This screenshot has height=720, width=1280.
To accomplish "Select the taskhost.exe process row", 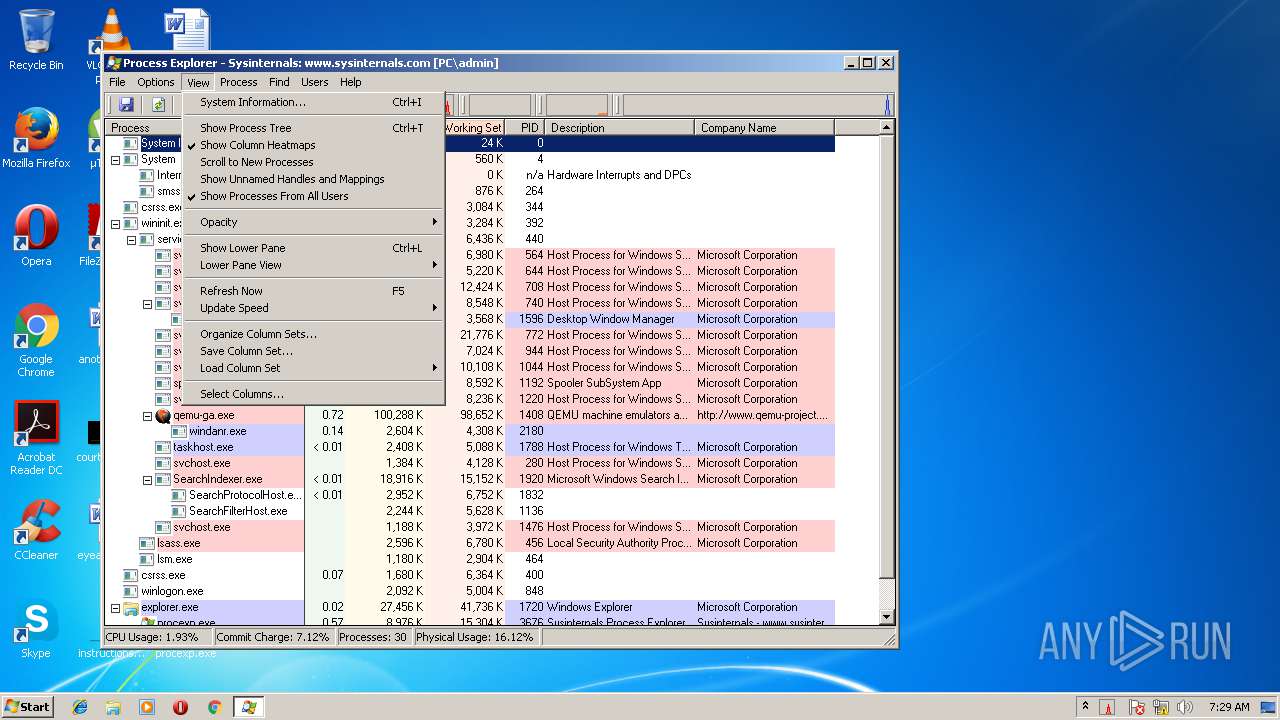I will pos(470,447).
